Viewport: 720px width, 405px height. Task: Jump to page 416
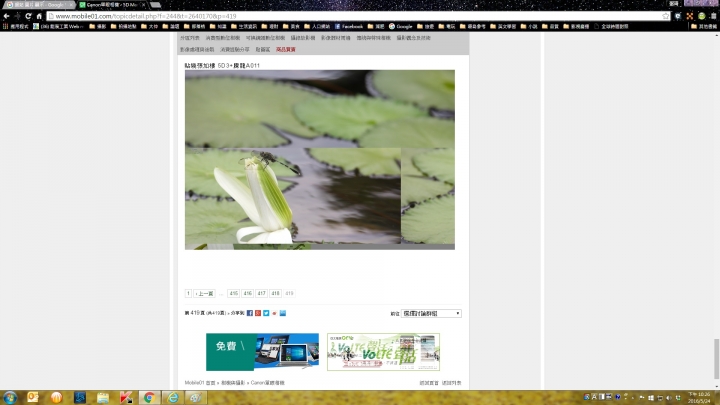[248, 293]
